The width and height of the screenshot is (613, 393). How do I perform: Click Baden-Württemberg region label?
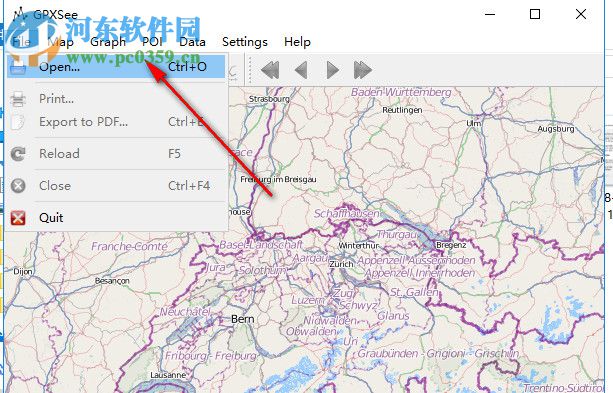click(401, 92)
